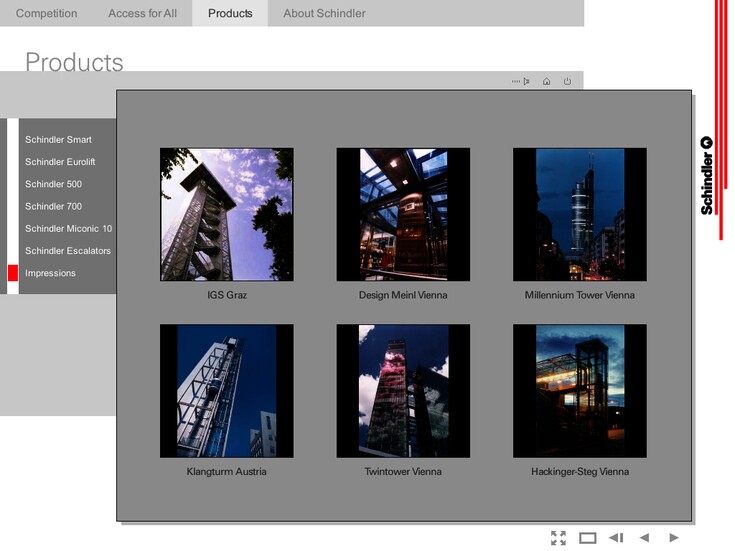This screenshot has width=735, height=551.
Task: Open the Millennium Tower Vienna photo
Action: [580, 214]
